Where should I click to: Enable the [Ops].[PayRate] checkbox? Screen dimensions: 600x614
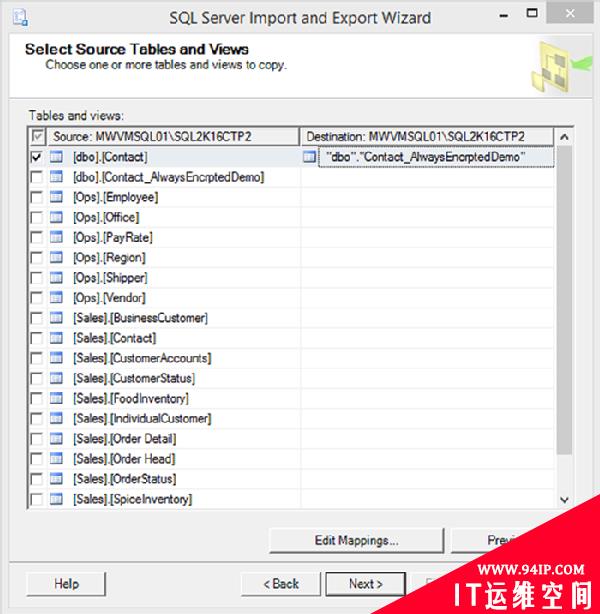click(37, 238)
